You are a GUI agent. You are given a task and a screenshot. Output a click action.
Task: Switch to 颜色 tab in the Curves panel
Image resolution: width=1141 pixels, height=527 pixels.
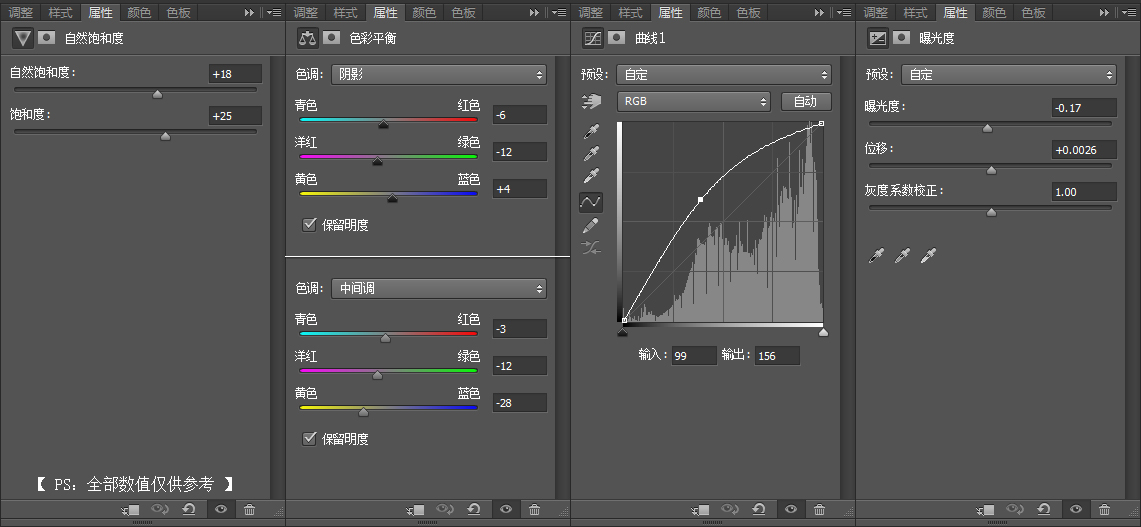click(x=709, y=12)
